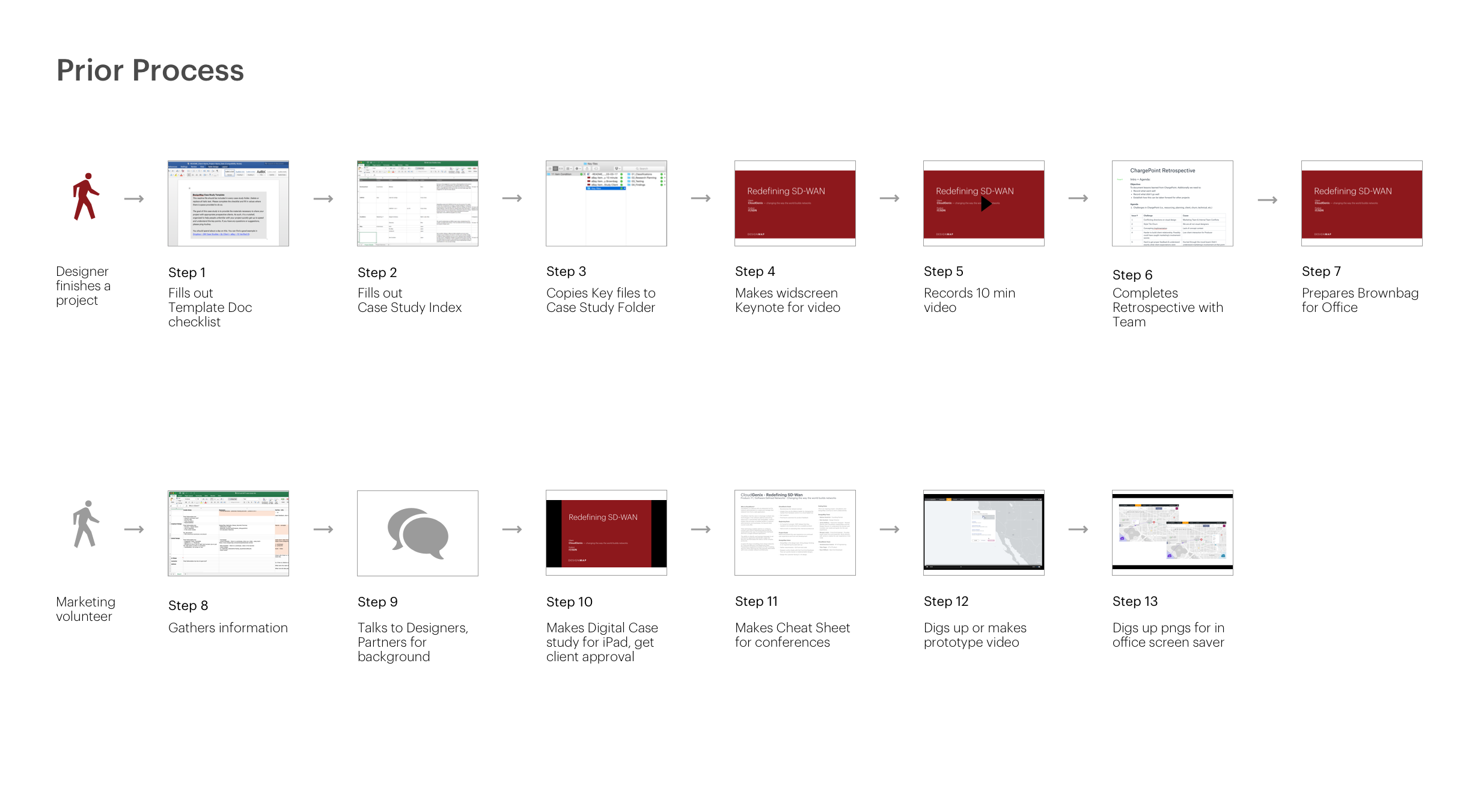Select the Step 10 Digital Case study slide
Viewport: 1478px width, 812px height.
606,533
